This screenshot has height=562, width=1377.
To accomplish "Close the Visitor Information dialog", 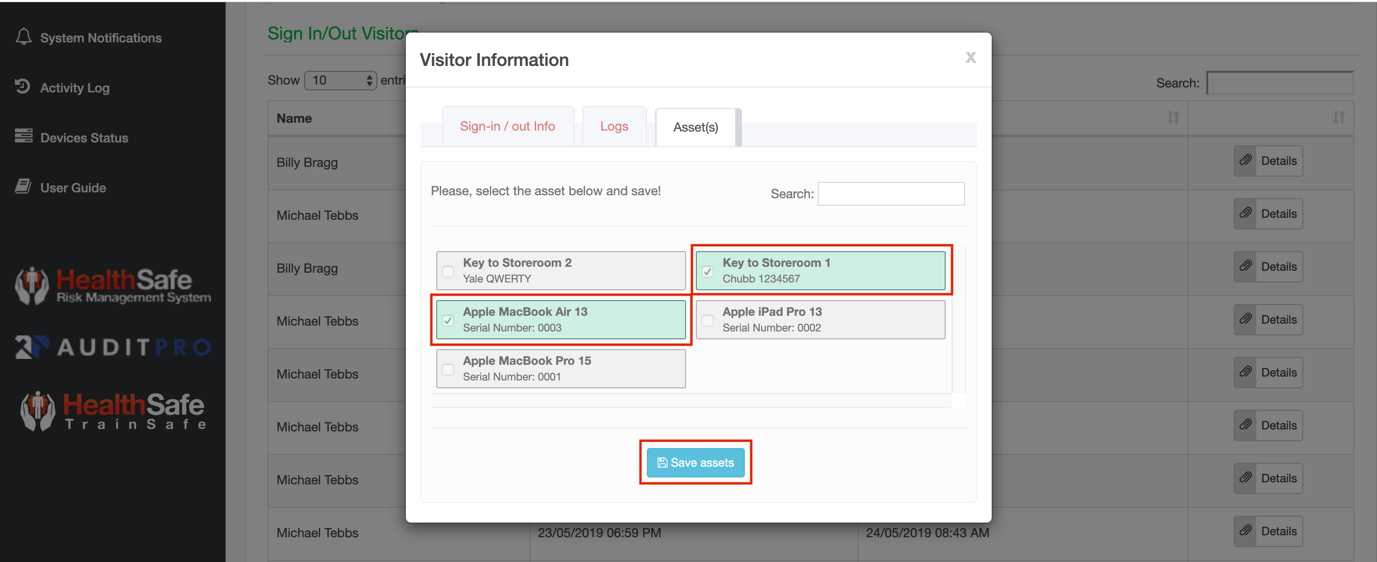I will coord(970,58).
